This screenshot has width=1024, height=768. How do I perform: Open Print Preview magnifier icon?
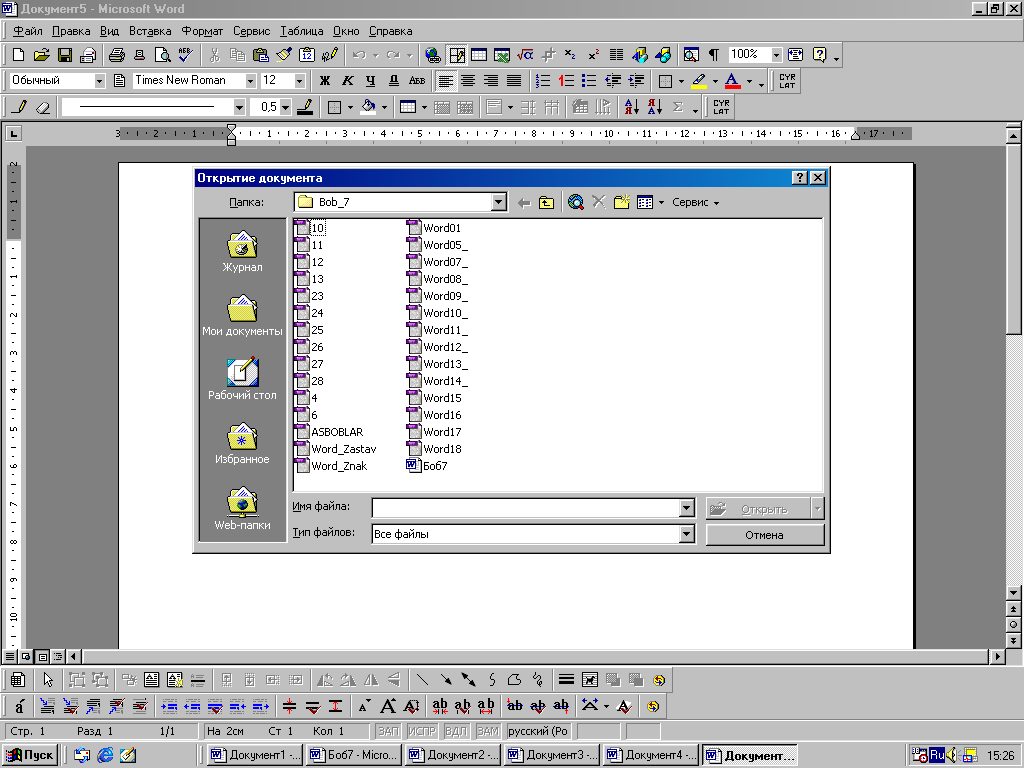coord(162,55)
